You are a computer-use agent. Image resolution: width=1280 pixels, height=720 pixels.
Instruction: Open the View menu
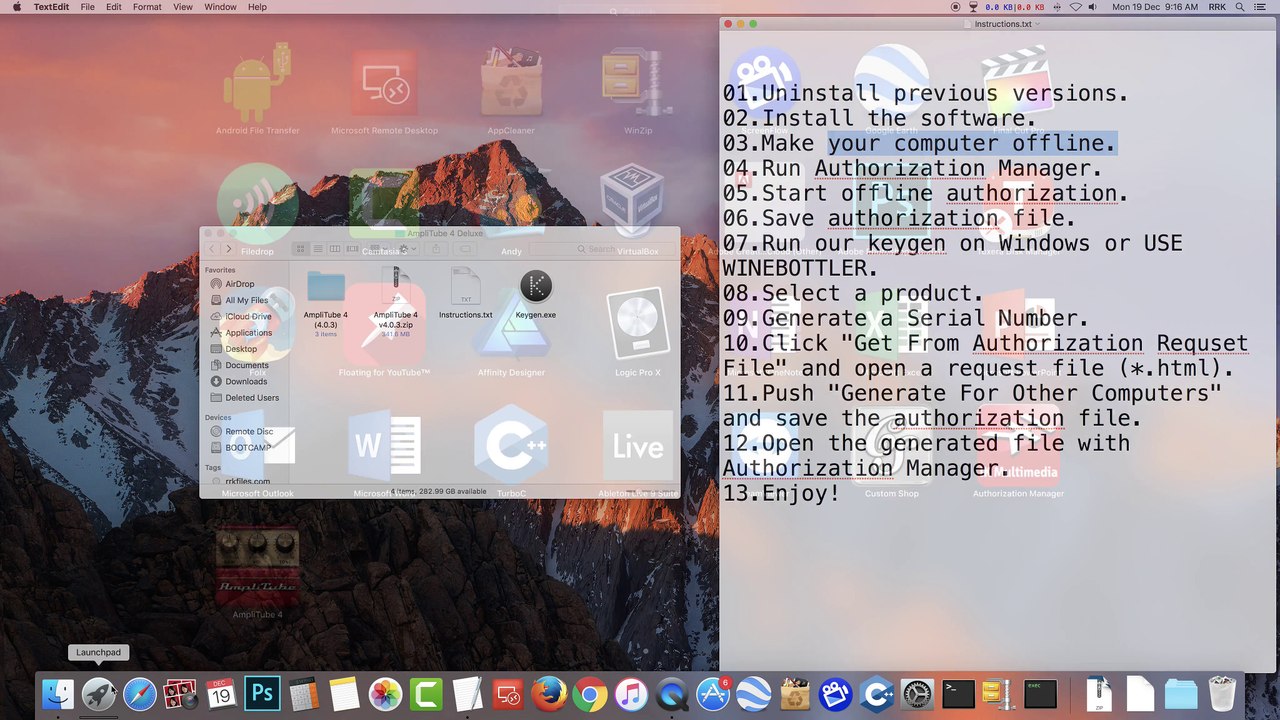pos(183,7)
